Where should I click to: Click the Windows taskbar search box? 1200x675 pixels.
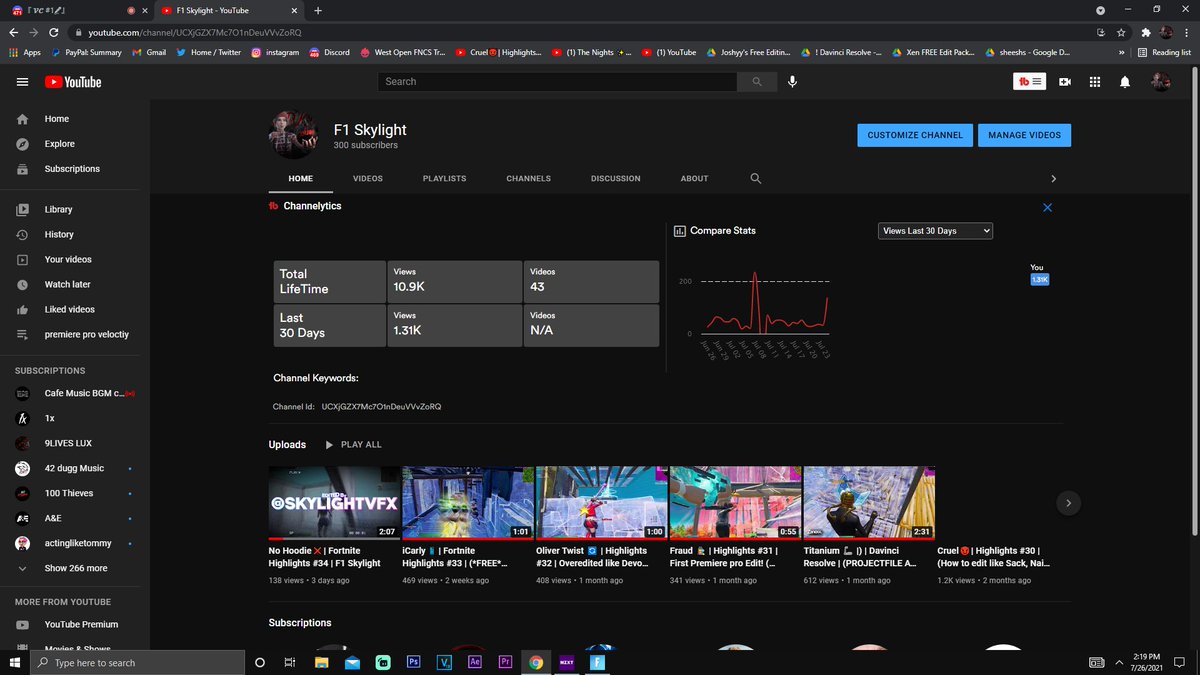tap(137, 662)
